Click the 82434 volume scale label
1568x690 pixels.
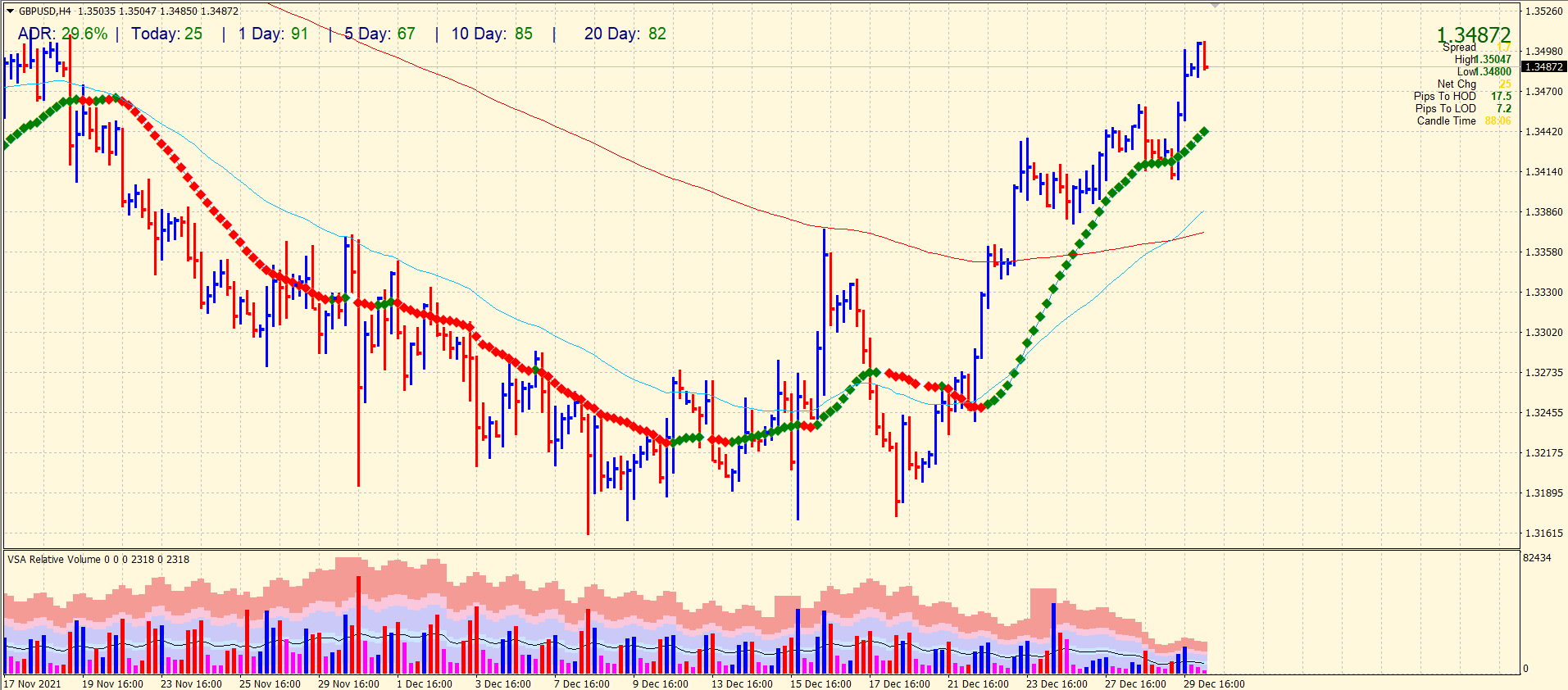[1537, 558]
